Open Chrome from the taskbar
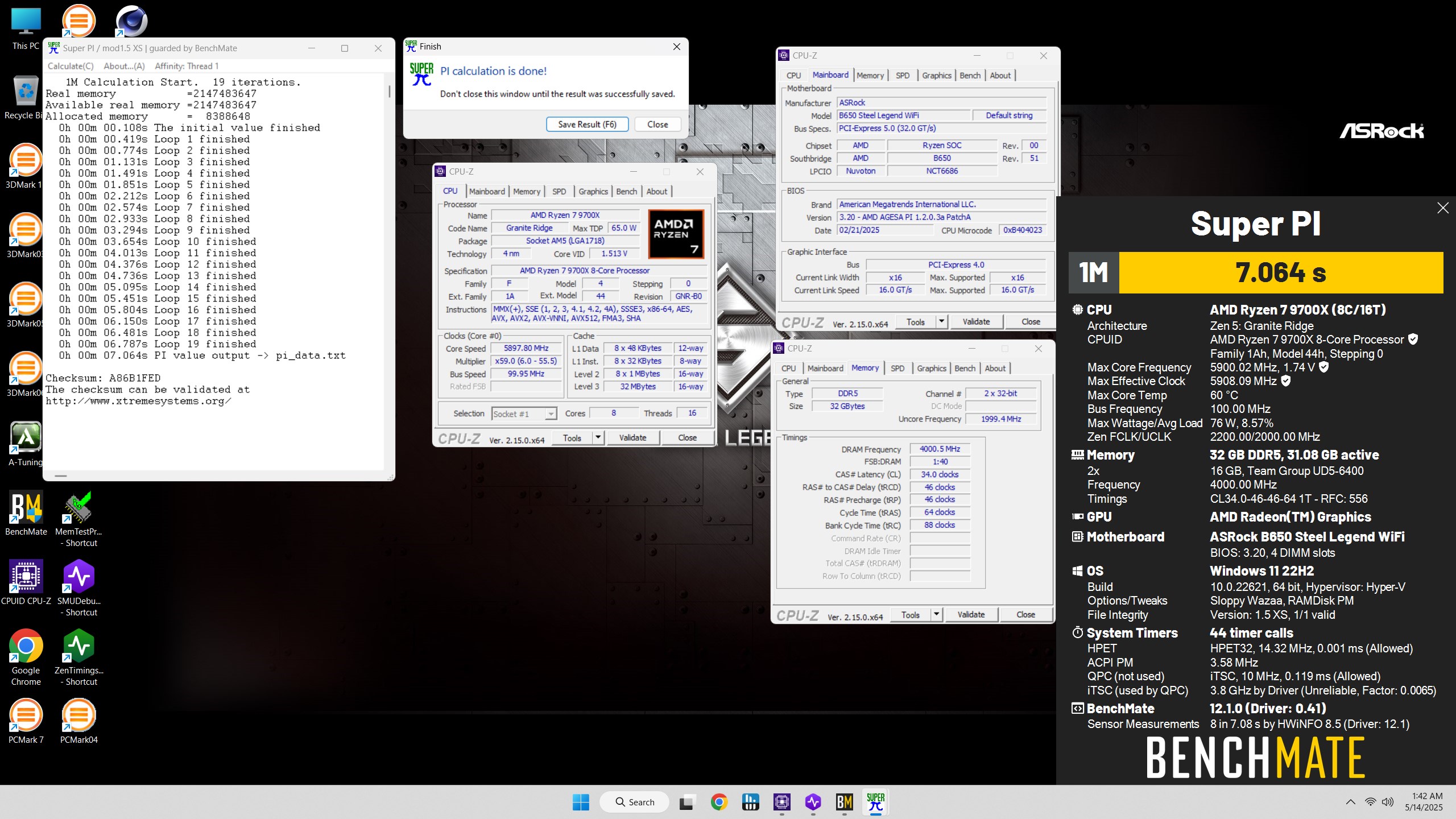The width and height of the screenshot is (1456, 819). [719, 802]
